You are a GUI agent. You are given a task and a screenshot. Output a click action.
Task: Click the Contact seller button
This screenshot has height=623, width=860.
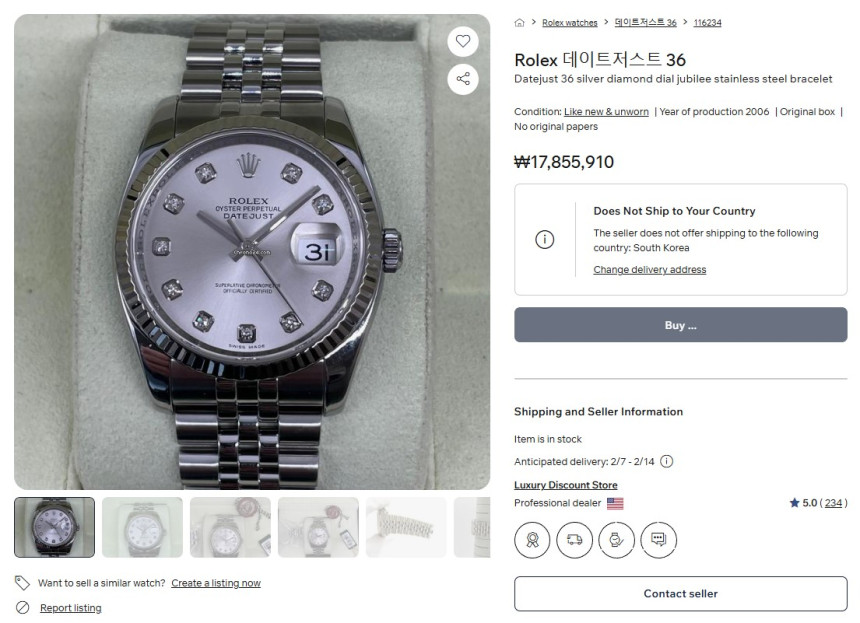(680, 594)
